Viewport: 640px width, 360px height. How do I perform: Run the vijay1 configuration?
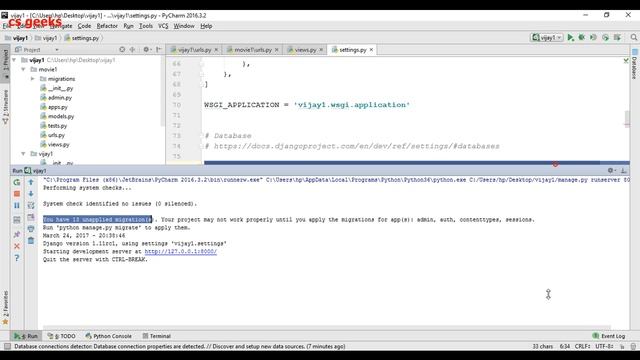571,38
